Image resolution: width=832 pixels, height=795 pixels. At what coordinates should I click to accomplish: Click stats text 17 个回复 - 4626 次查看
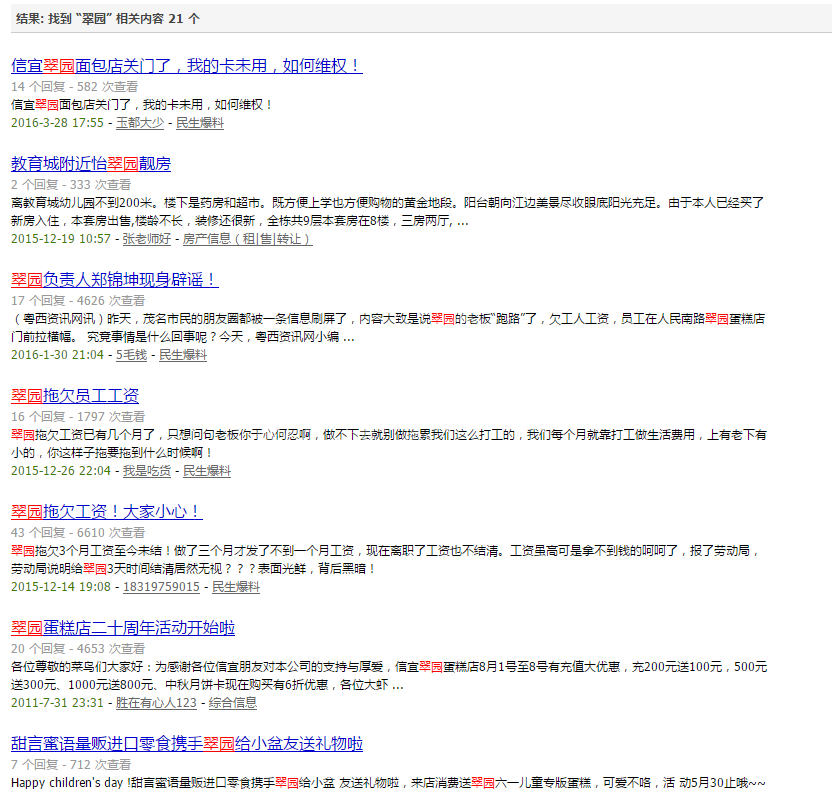[78, 301]
